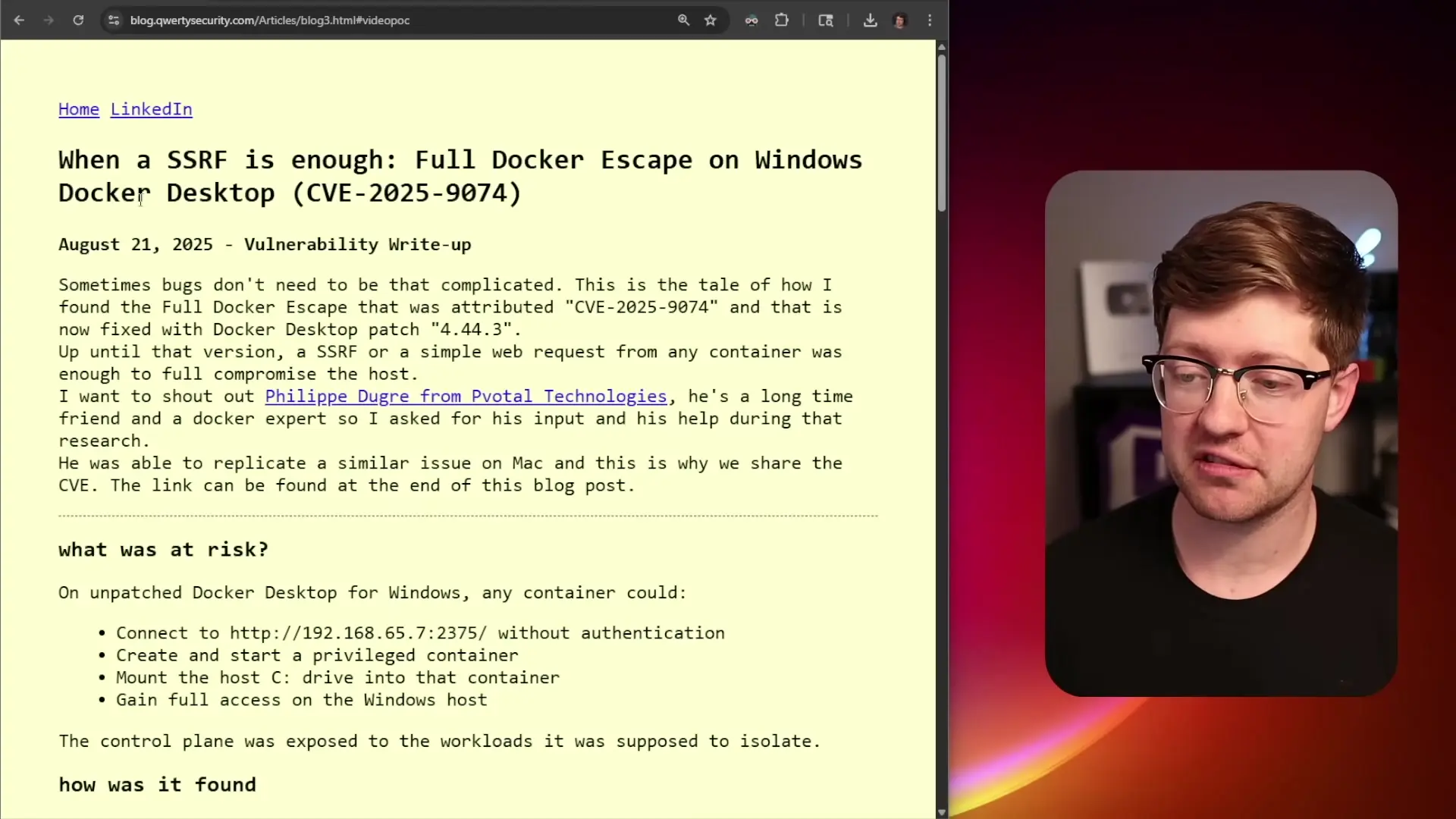Open the LinkedIn link
The height and width of the screenshot is (819, 1456).
click(x=152, y=109)
